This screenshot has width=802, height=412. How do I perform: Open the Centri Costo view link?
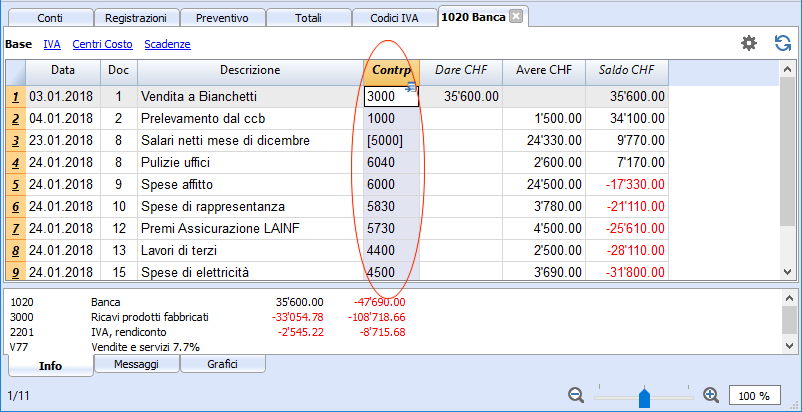point(103,44)
